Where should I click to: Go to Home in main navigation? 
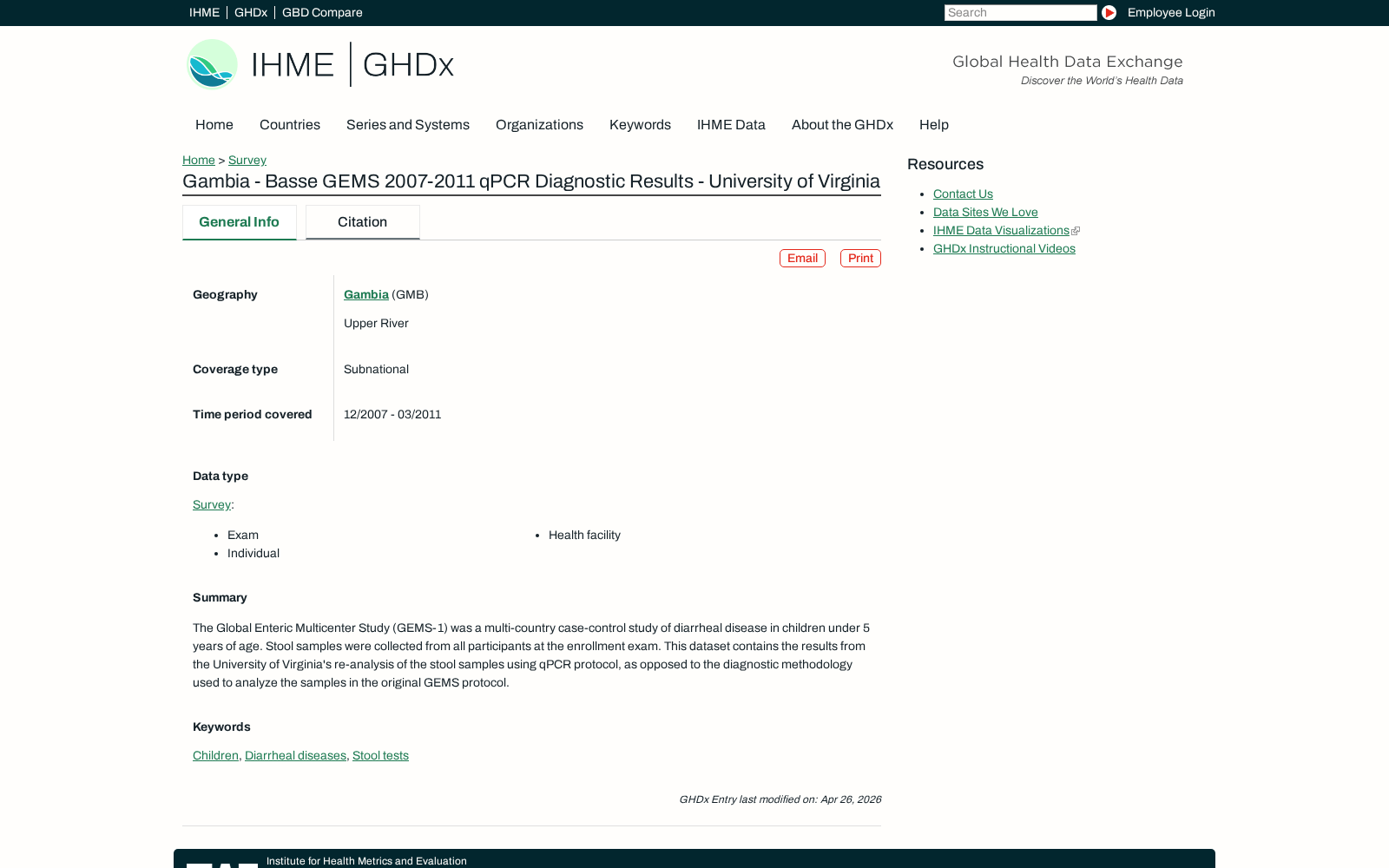click(x=214, y=125)
